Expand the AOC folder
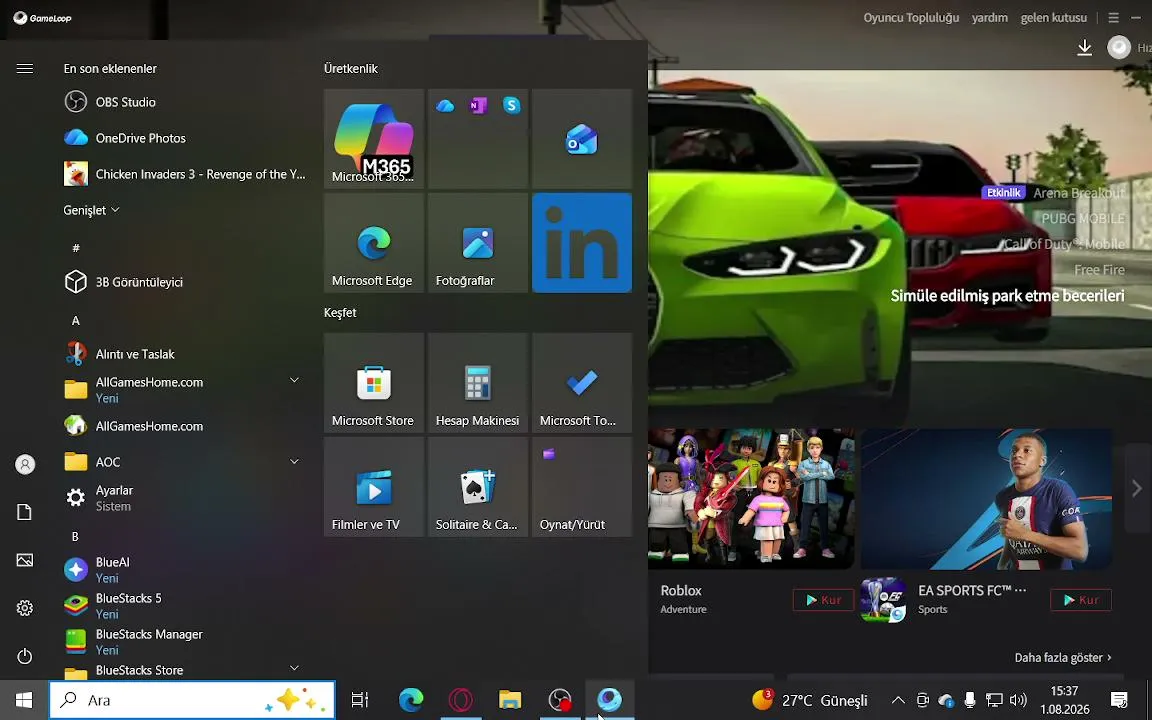 click(294, 461)
